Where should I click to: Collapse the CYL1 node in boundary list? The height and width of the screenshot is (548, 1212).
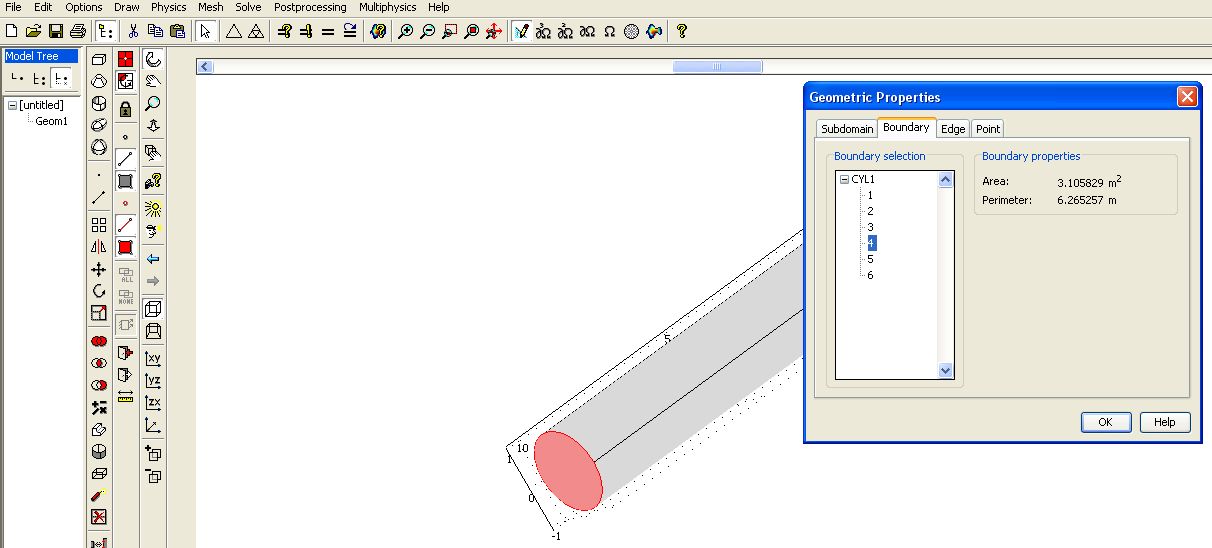point(844,180)
